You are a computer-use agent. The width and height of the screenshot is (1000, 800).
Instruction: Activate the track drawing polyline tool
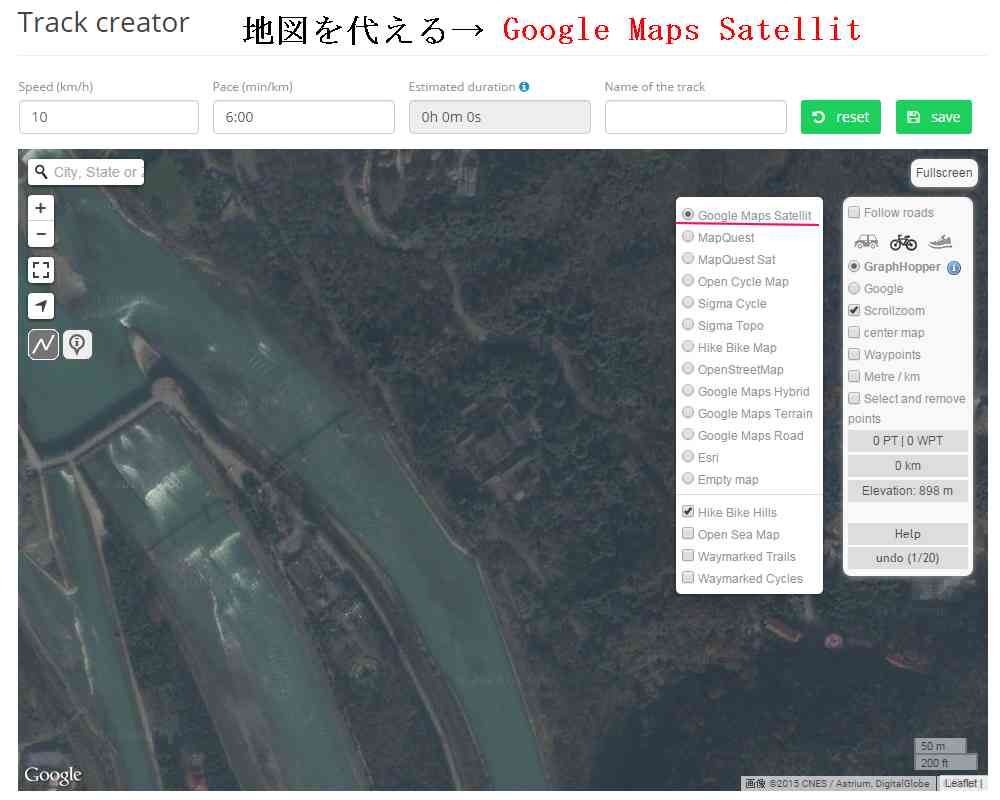[x=43, y=344]
